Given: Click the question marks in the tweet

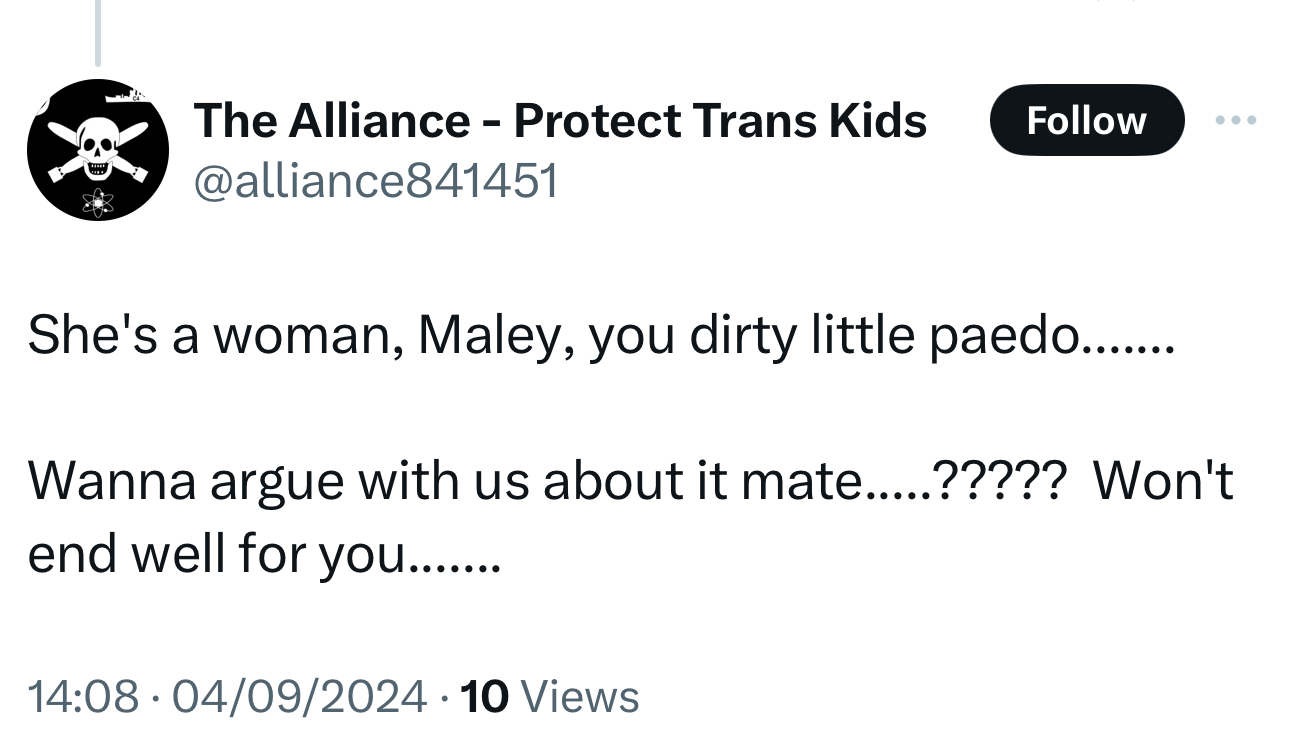Looking at the screenshot, I should tap(1003, 481).
